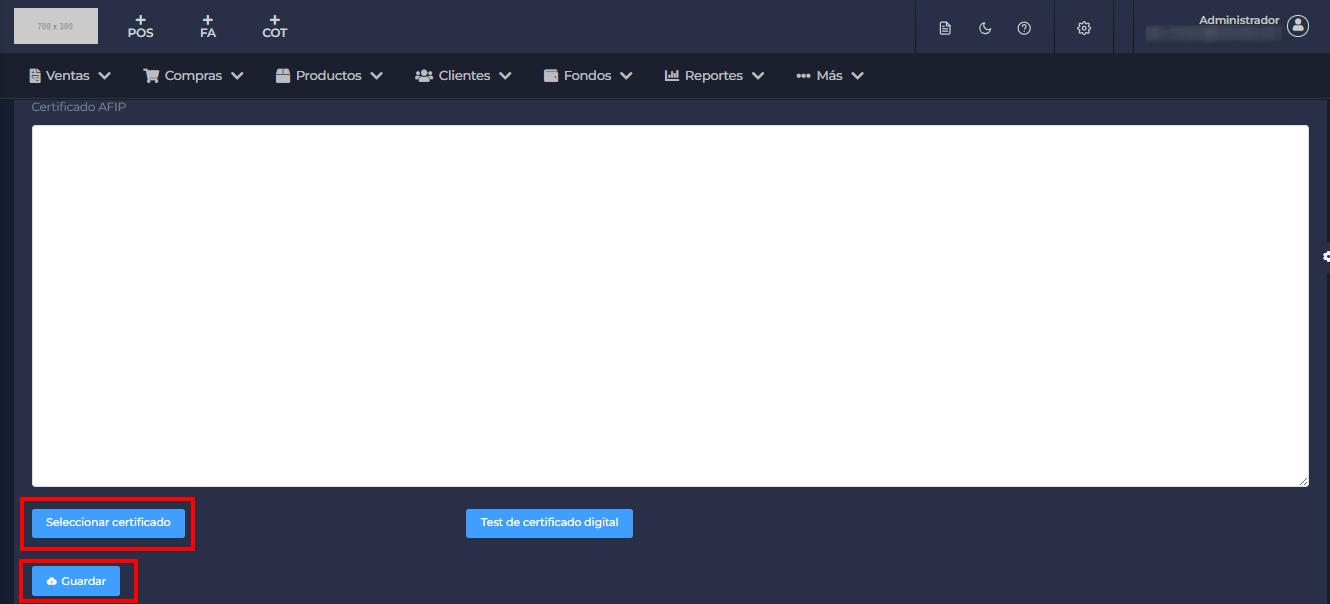This screenshot has height=604, width=1330.
Task: Click resize handle of certificate text area
Action: 1303,481
